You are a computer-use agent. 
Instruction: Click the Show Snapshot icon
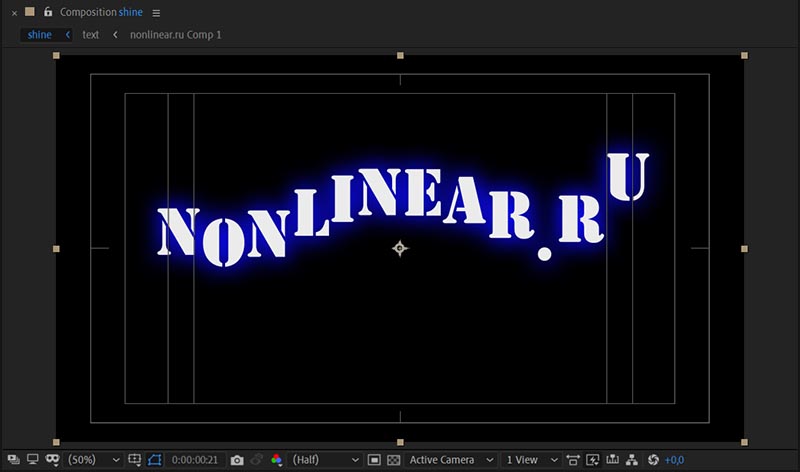[257, 460]
